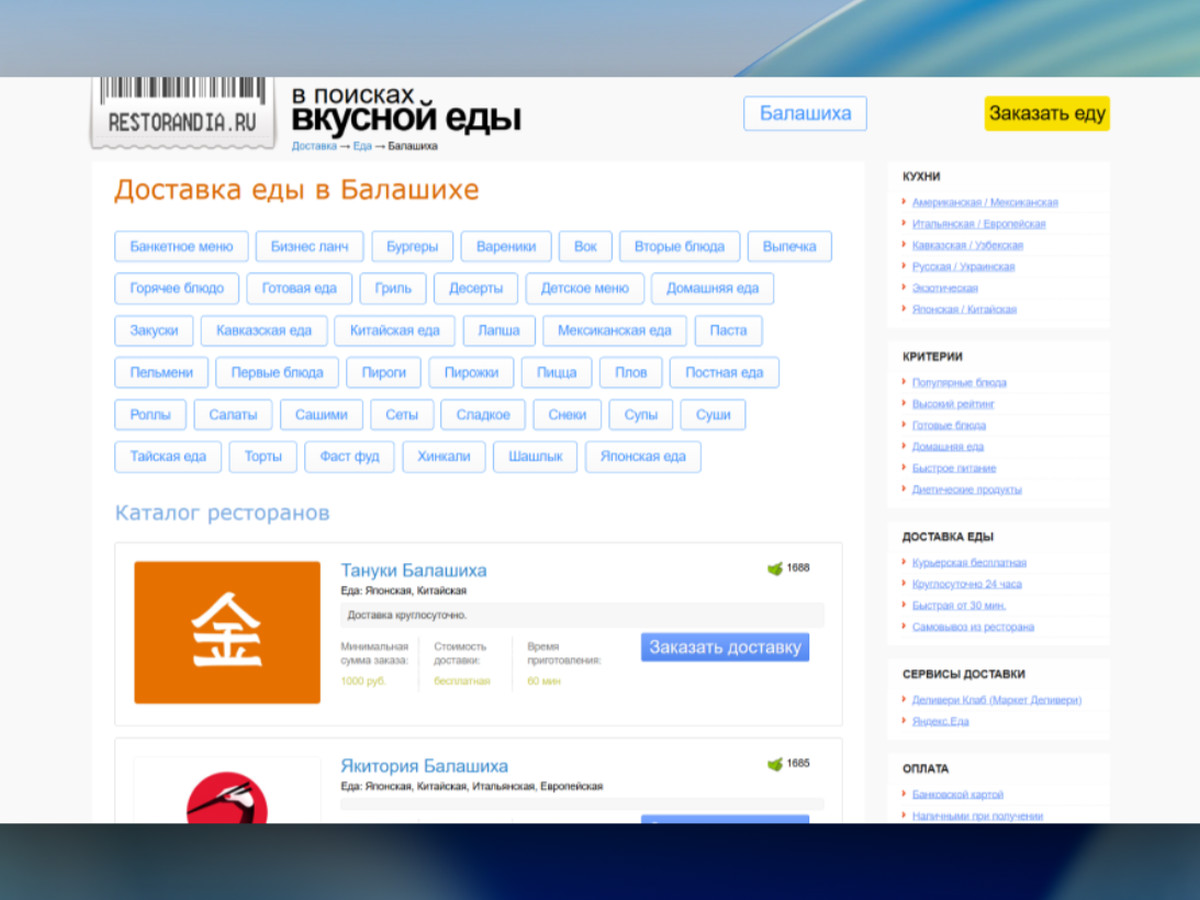Image resolution: width=1200 pixels, height=900 pixels.
Task: Select the Банкетное меню category
Action: point(181,246)
